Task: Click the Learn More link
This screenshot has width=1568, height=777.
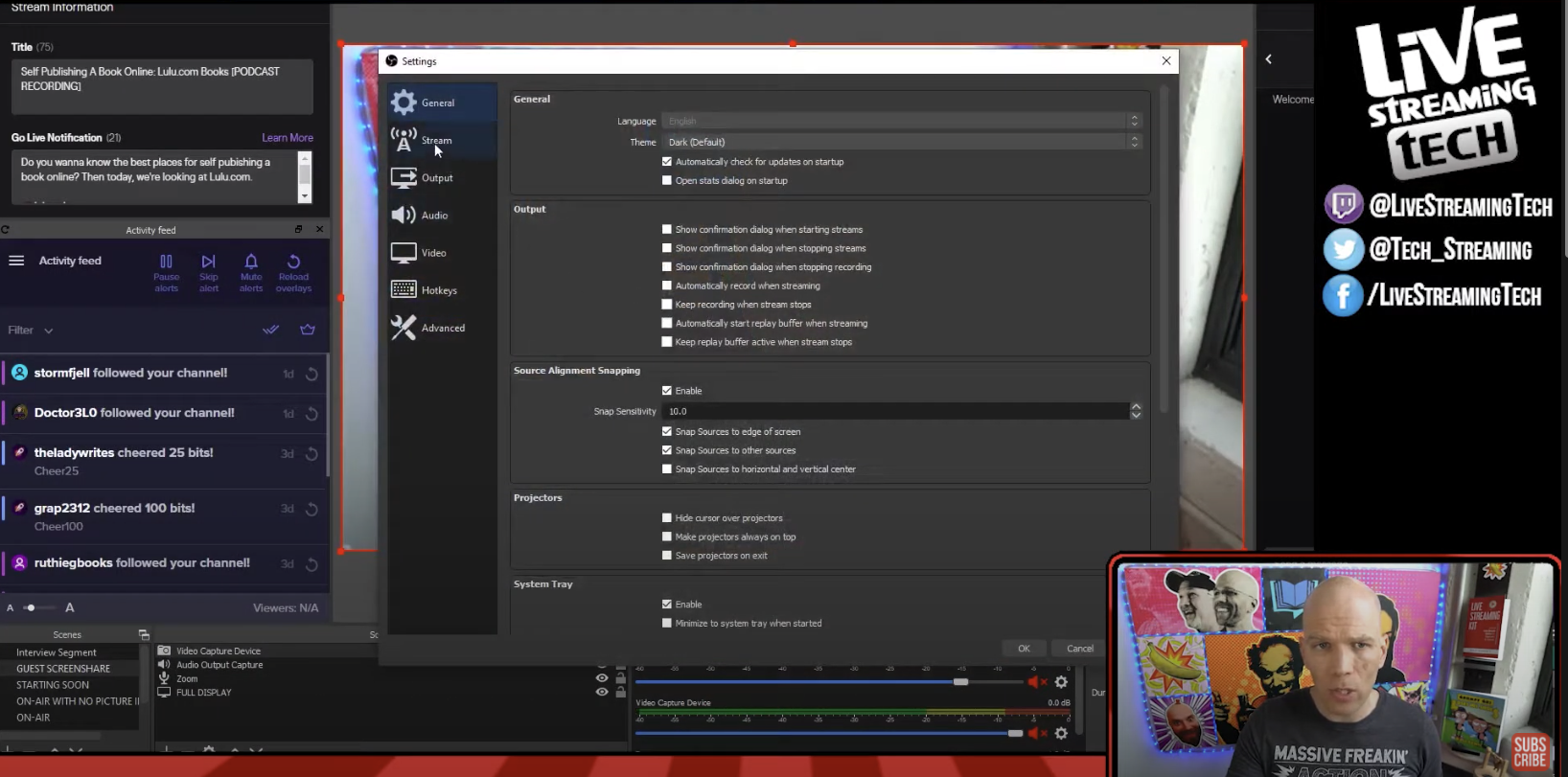Action: point(288,138)
